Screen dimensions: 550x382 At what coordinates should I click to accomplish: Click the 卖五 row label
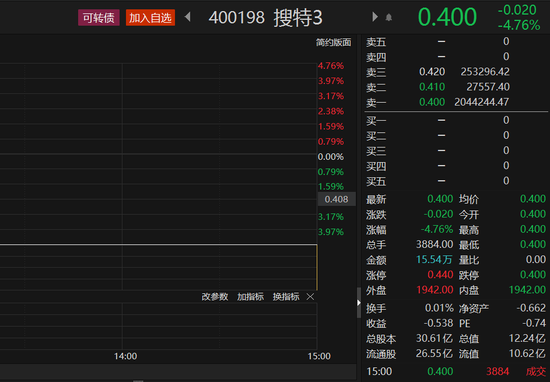click(x=376, y=42)
